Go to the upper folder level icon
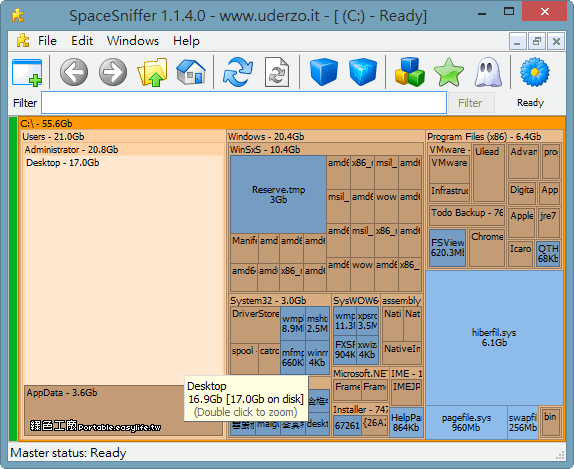The width and height of the screenshot is (574, 469). pos(152,72)
